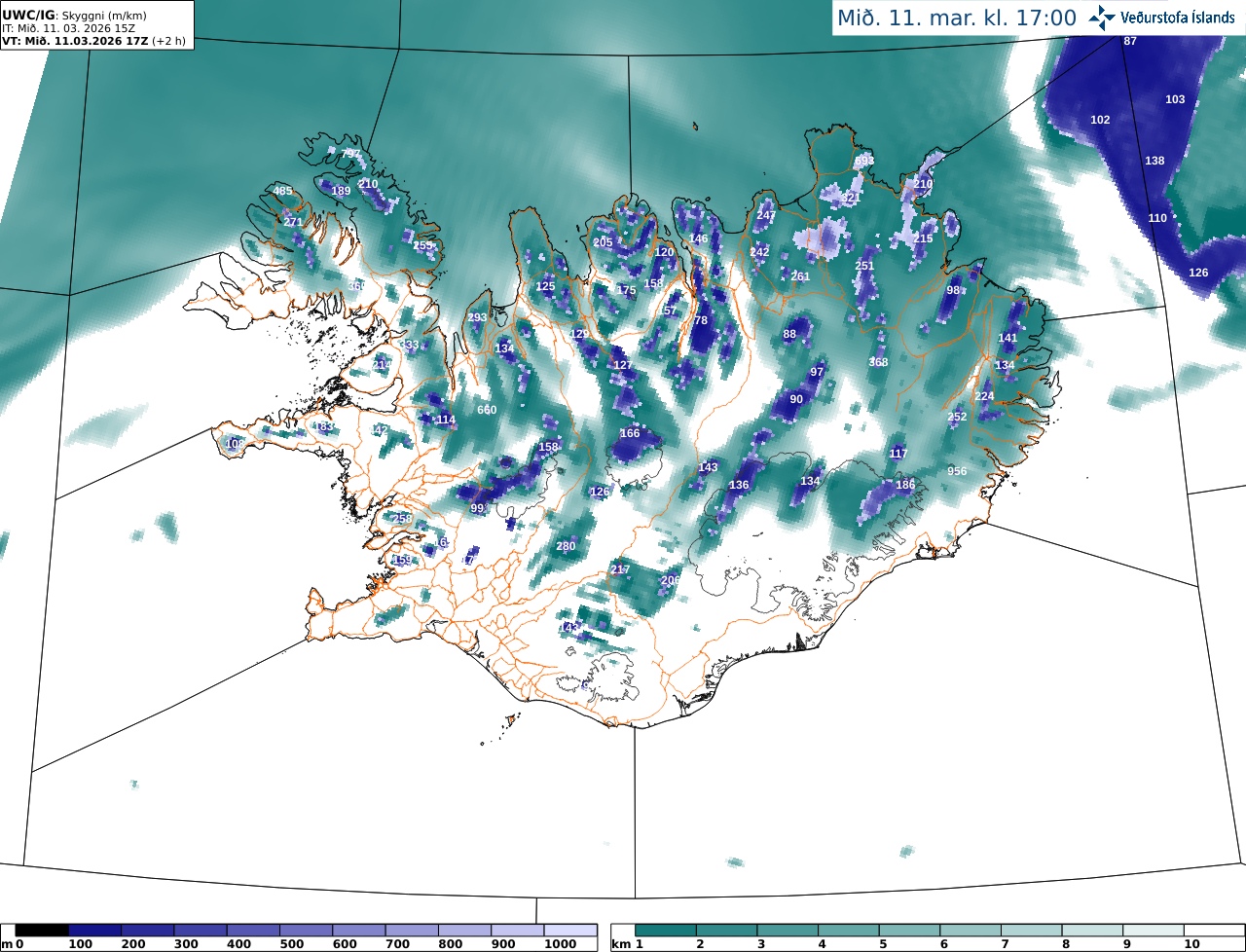The height and width of the screenshot is (952, 1246).
Task: Click the visibility value 224 in the east
Action: [984, 396]
